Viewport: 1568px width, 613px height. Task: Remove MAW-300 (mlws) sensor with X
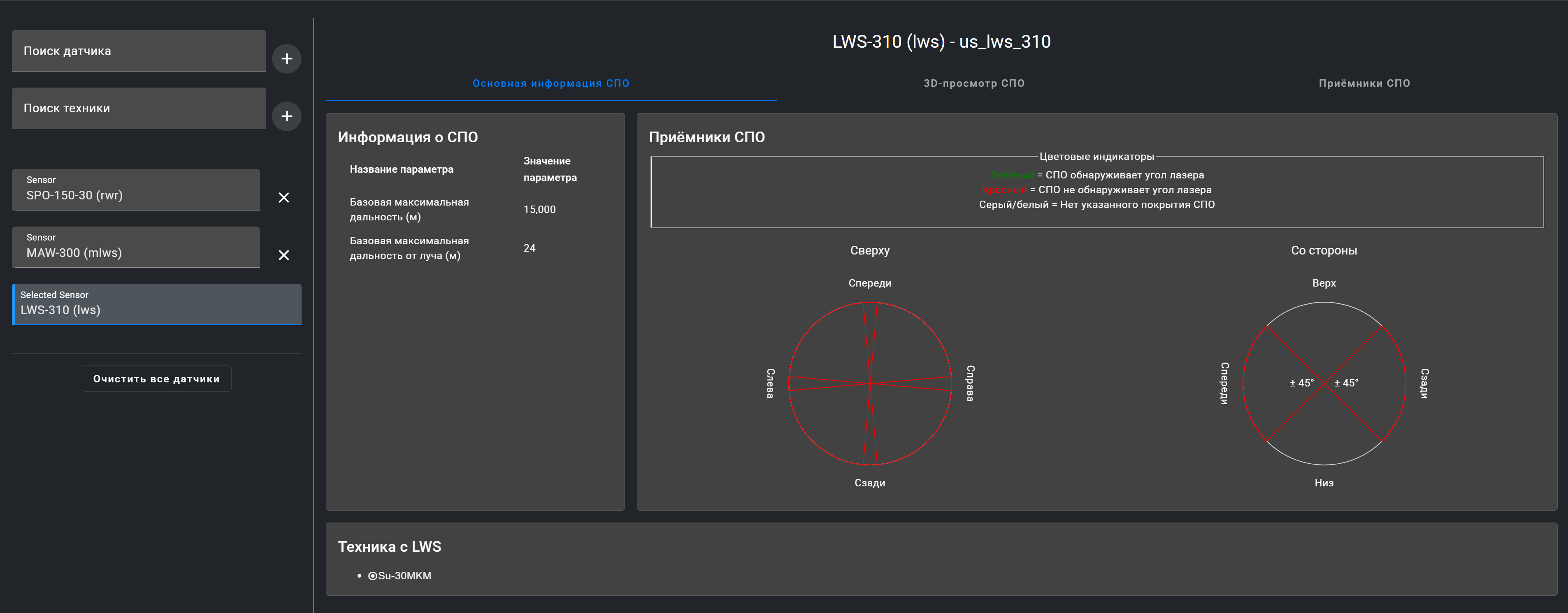click(x=283, y=255)
